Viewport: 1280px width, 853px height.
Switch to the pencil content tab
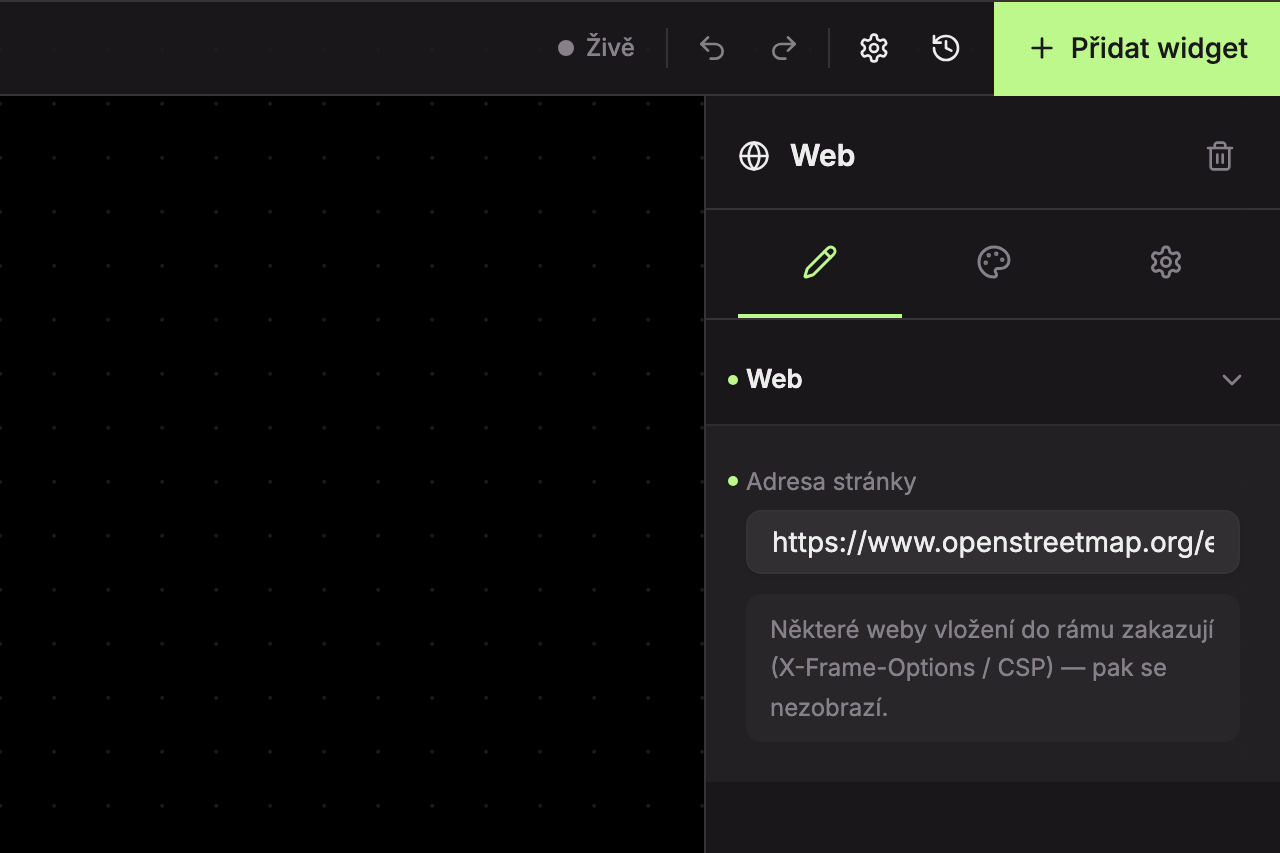tap(820, 263)
